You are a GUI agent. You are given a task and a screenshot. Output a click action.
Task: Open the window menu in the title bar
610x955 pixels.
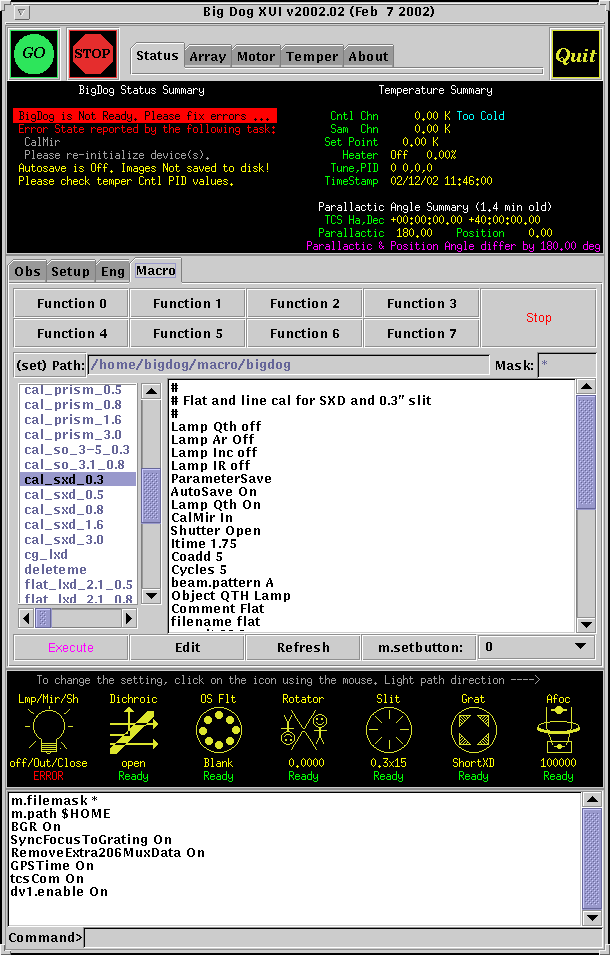pos(22,12)
